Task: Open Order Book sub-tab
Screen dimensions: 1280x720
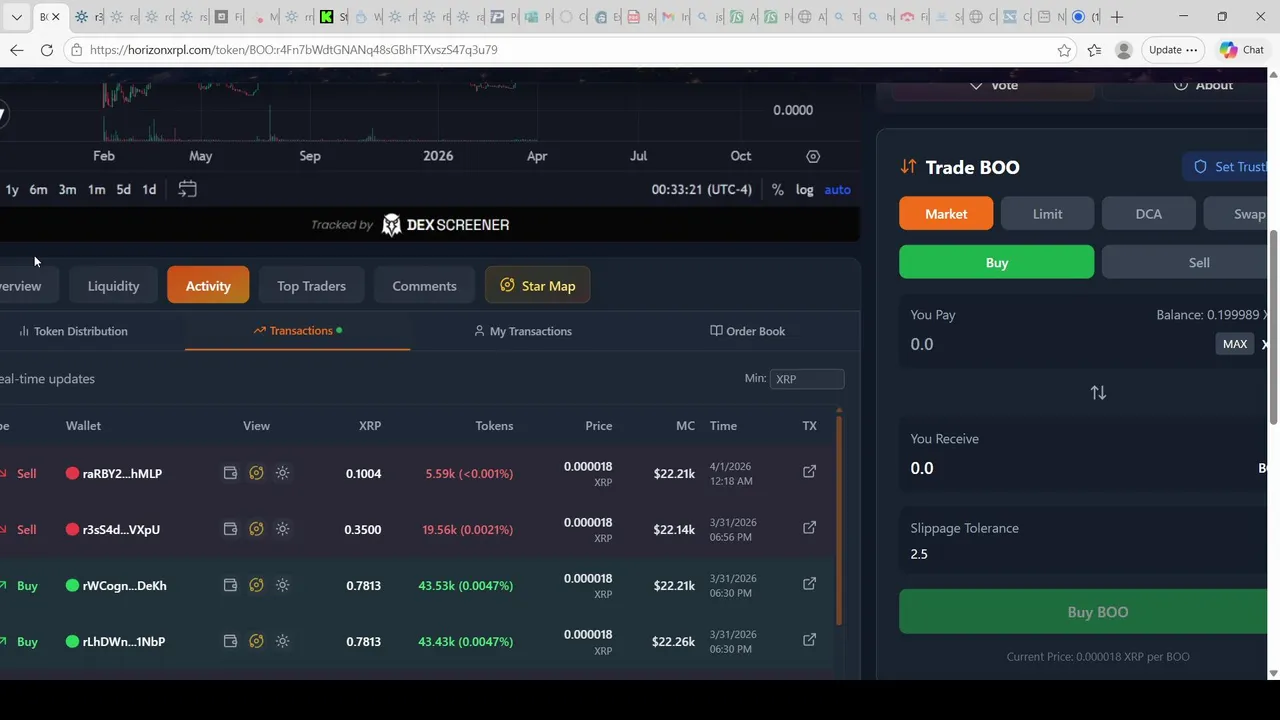Action: point(747,331)
